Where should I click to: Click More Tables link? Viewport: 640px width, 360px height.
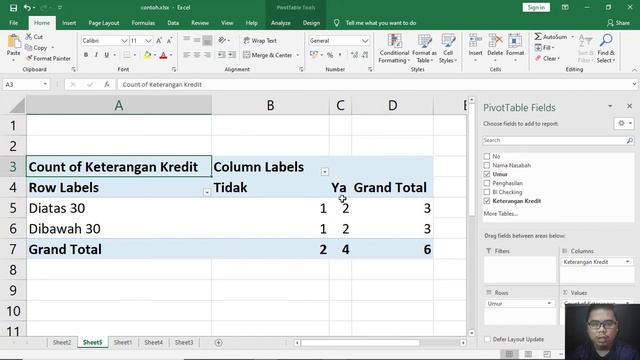[500, 213]
